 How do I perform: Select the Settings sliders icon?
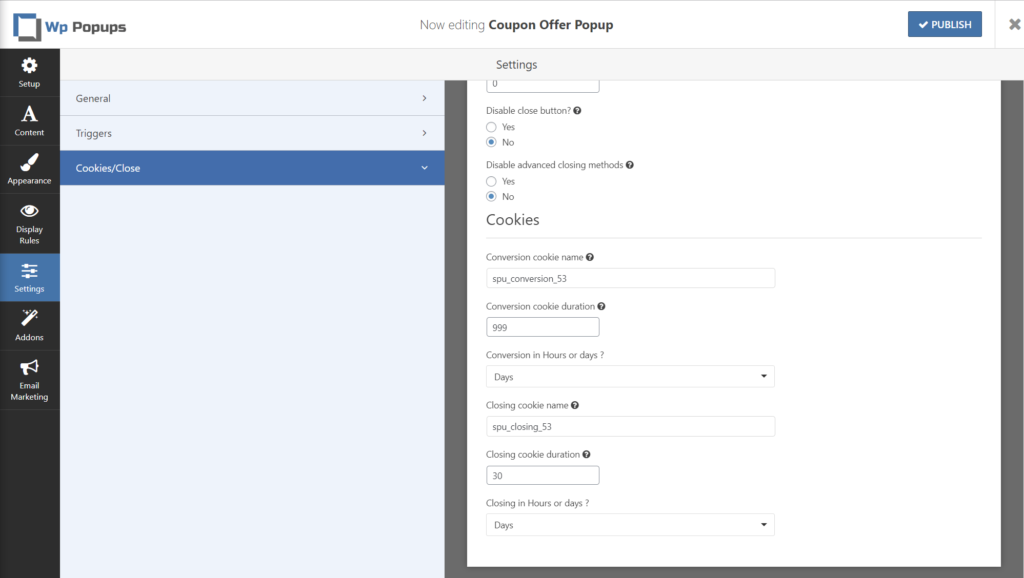coord(29,271)
